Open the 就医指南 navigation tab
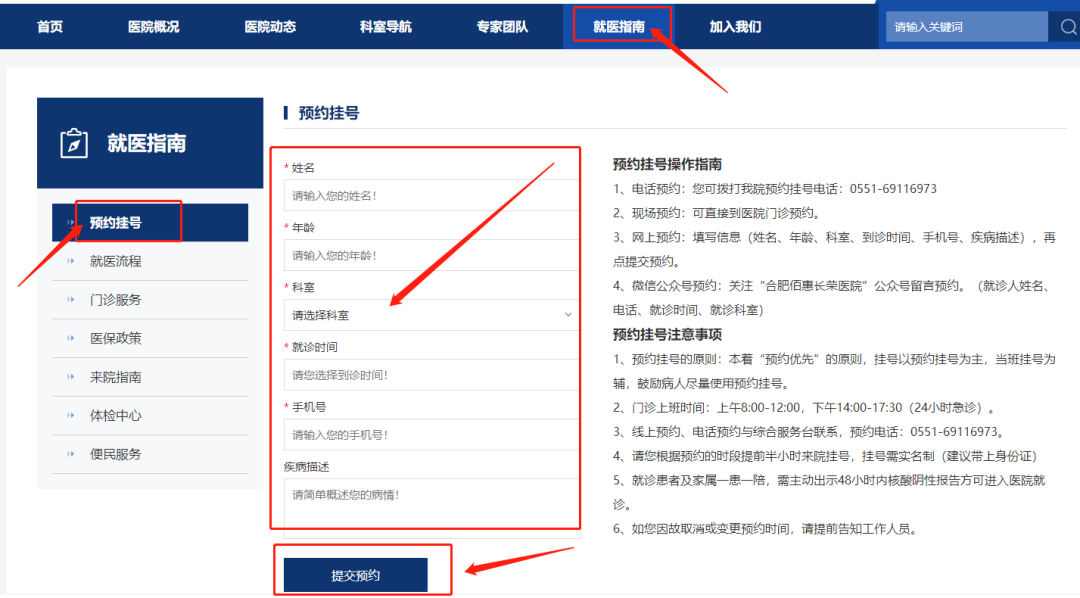1080x598 pixels. [x=619, y=27]
